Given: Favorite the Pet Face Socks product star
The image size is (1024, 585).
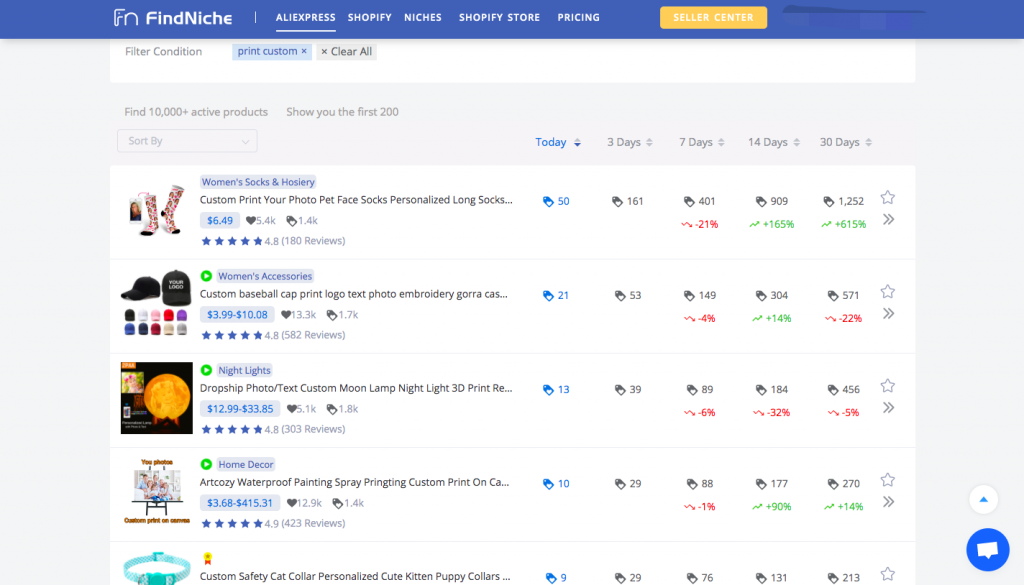Looking at the screenshot, I should point(888,197).
